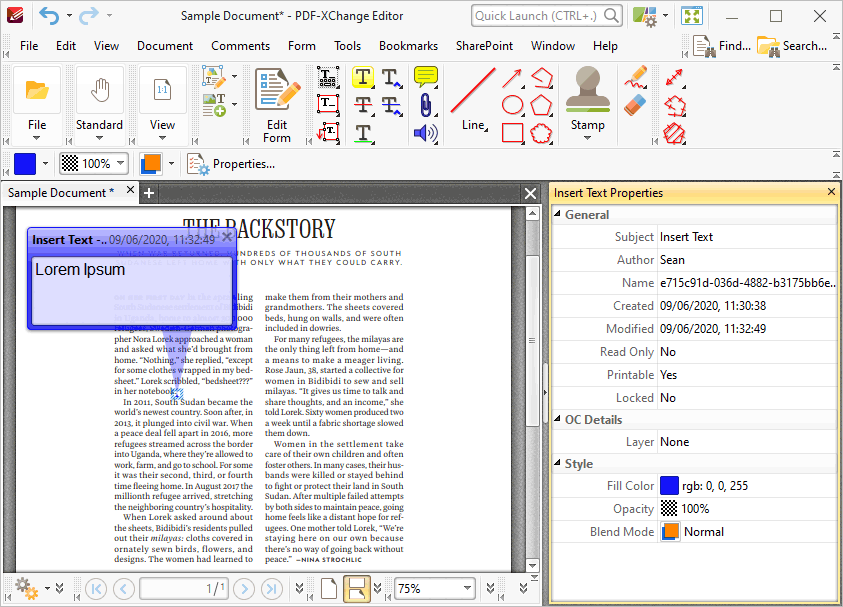Image resolution: width=843 pixels, height=607 pixels.
Task: Open the Tools menu
Action: pyautogui.click(x=347, y=46)
